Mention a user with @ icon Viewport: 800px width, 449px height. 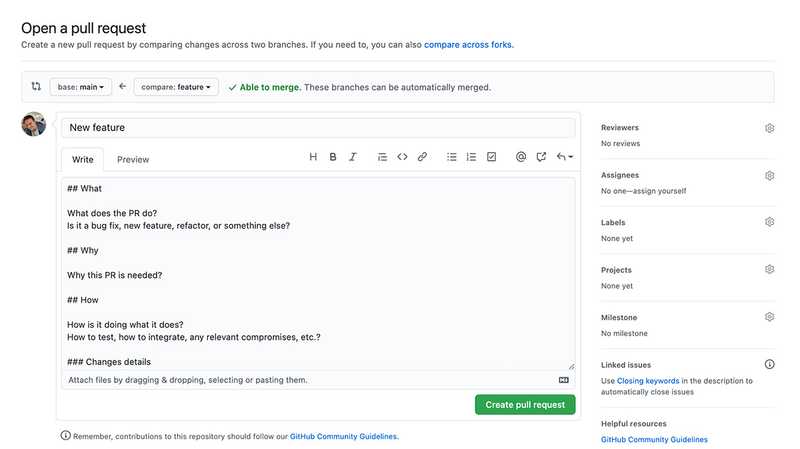(x=521, y=157)
